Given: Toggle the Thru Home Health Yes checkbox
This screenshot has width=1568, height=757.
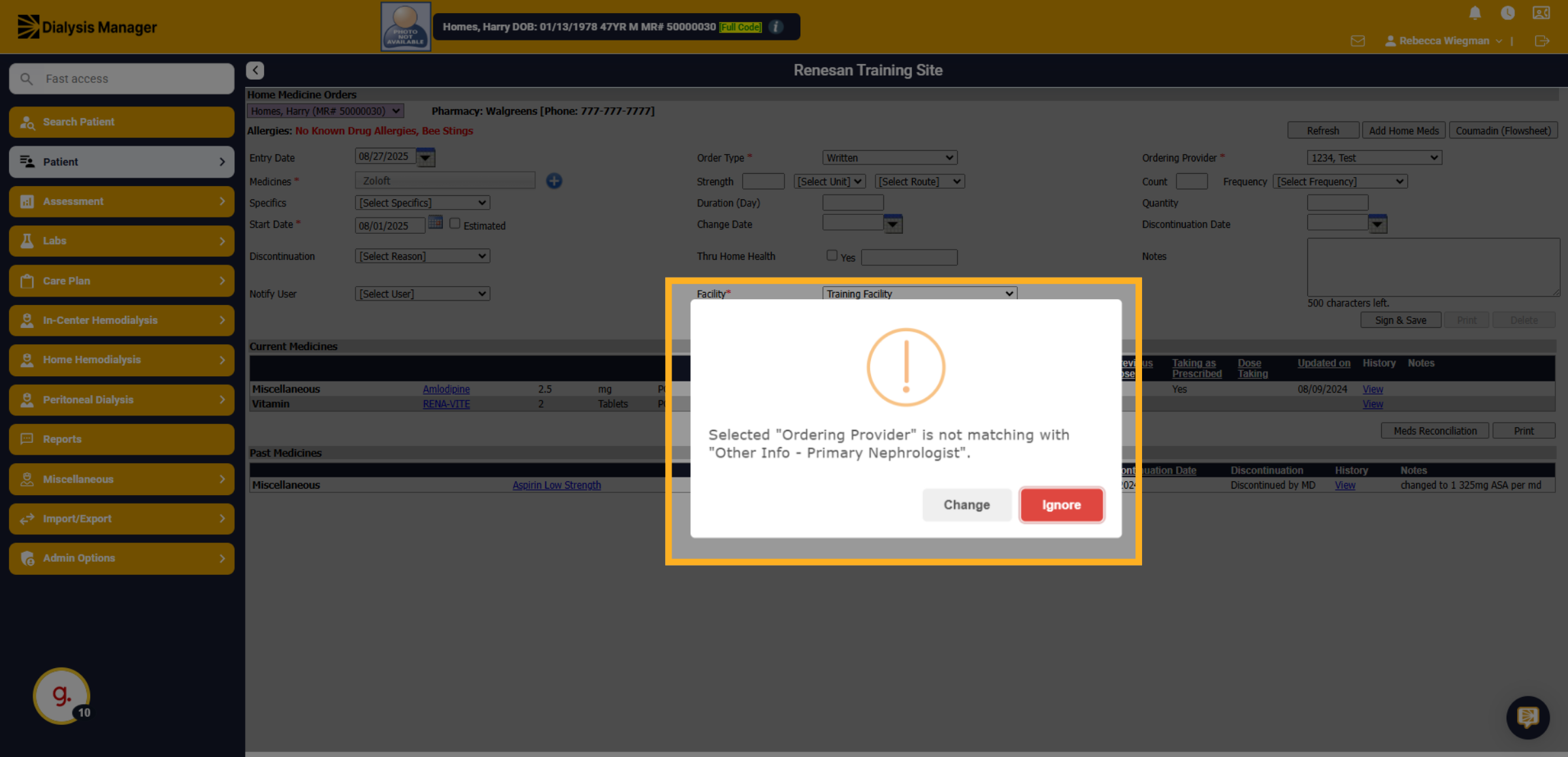Looking at the screenshot, I should point(832,255).
